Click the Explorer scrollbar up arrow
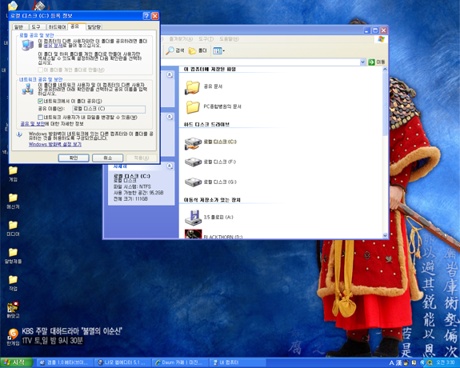 [385, 69]
